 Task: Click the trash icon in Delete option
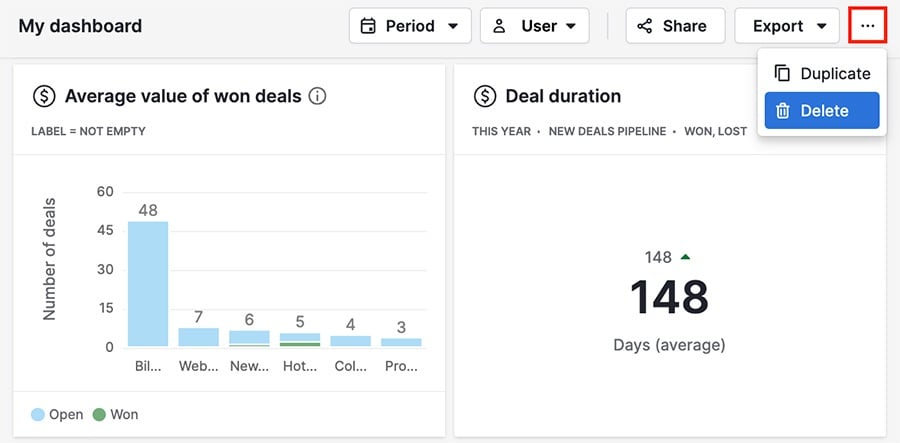coord(783,111)
